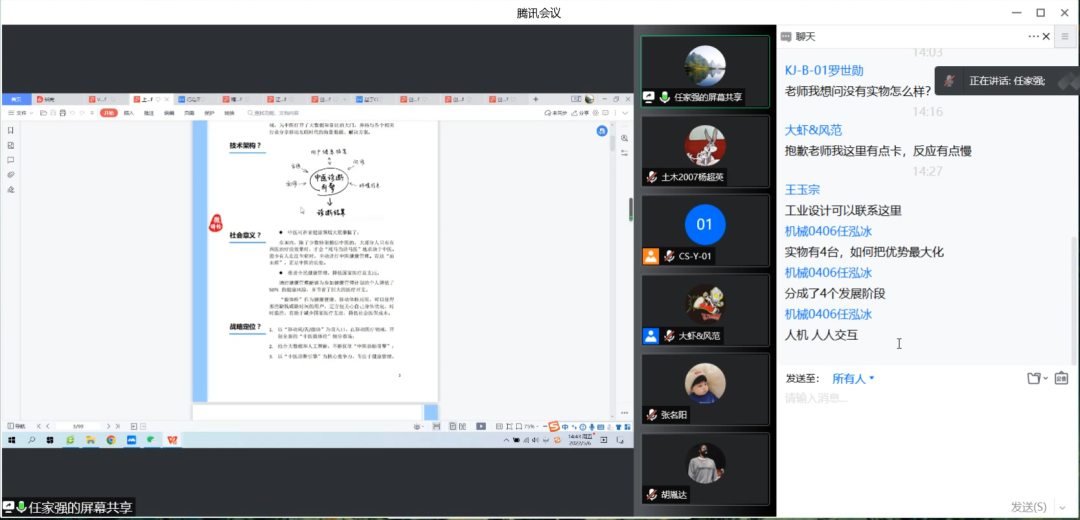The image size is (1080, 520).
Task: Select 任家强's screen share thumbnail
Action: click(705, 71)
